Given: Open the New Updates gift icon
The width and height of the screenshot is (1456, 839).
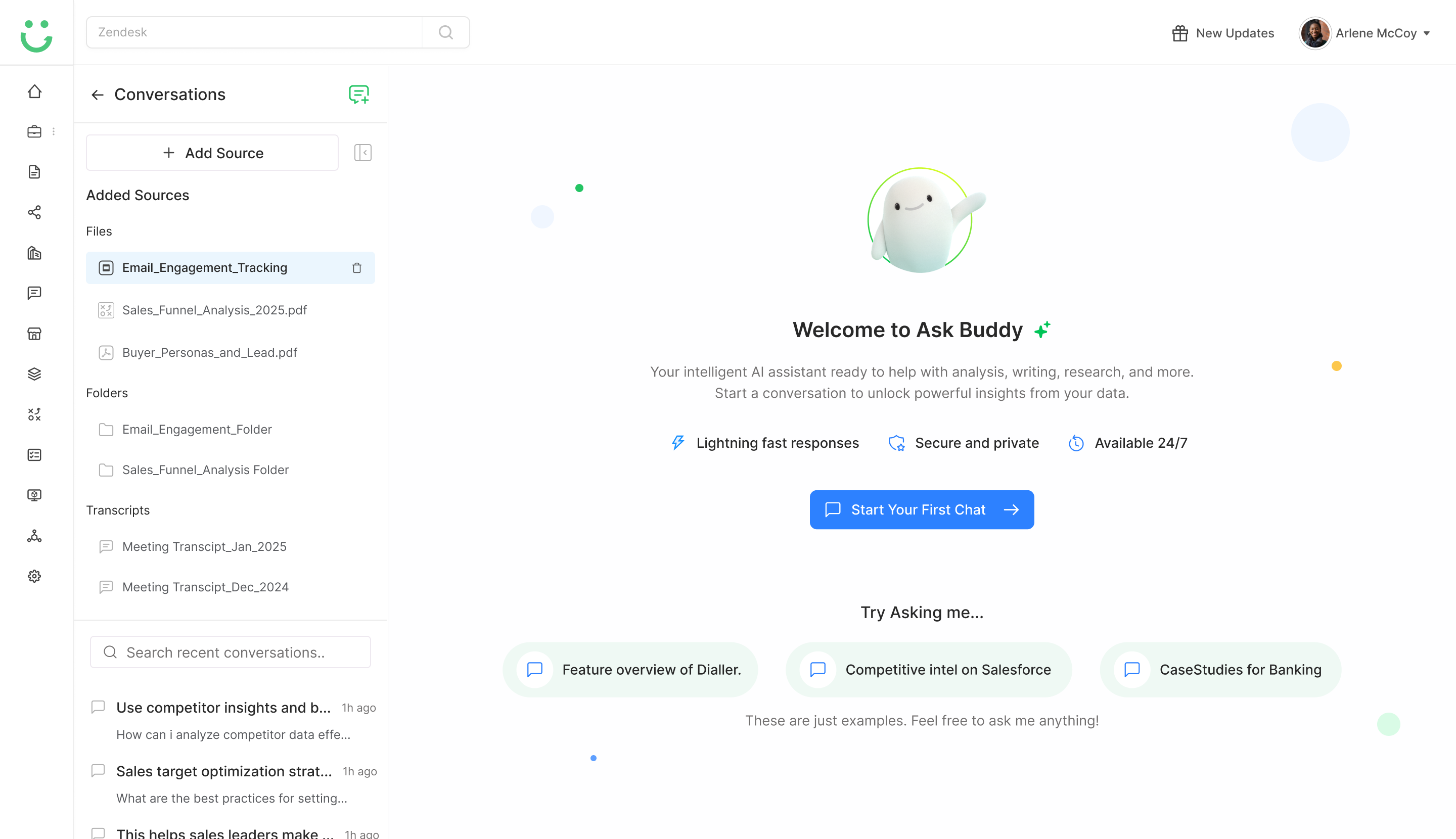Looking at the screenshot, I should coord(1180,33).
